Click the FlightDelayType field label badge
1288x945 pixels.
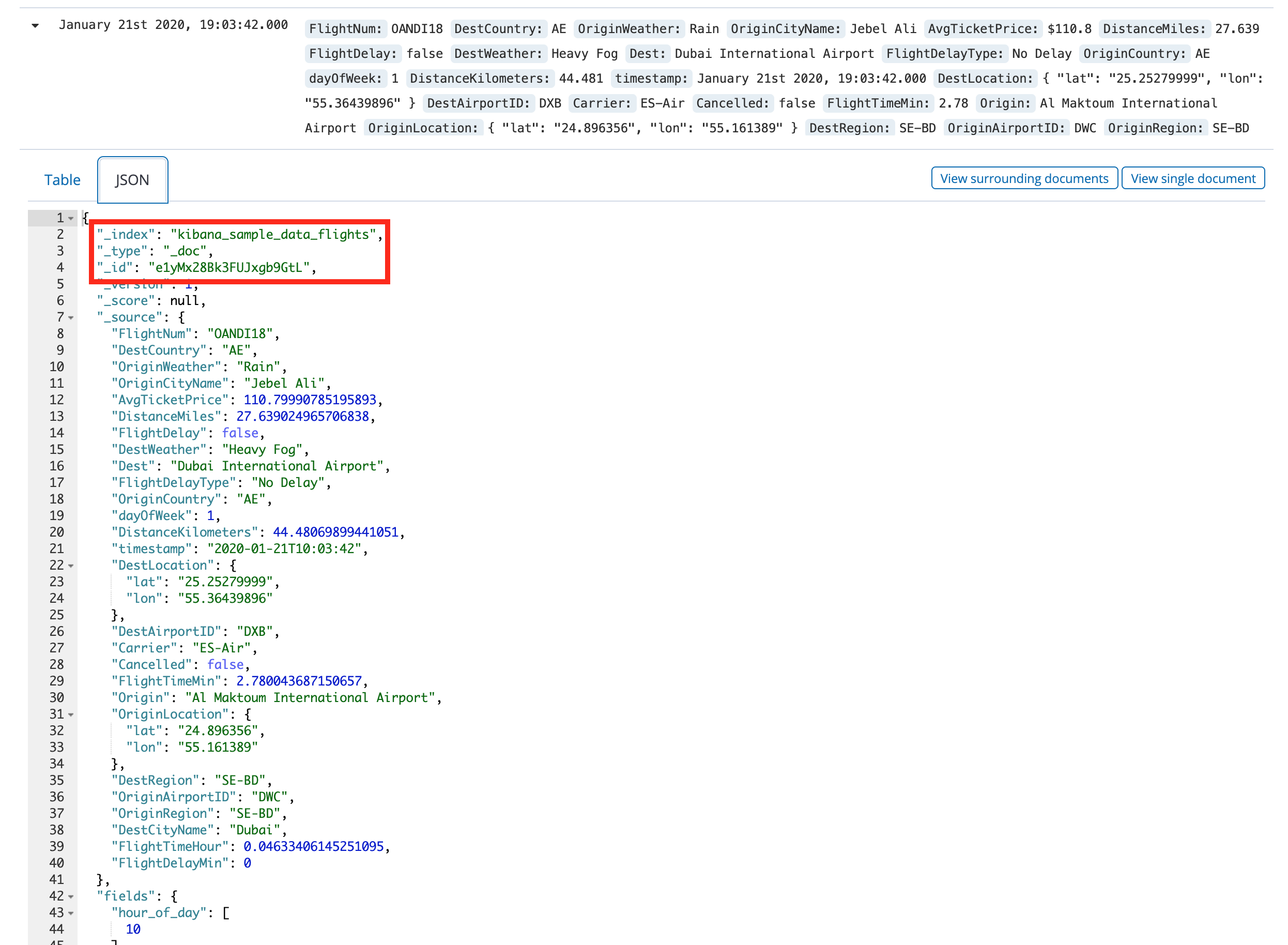pos(944,54)
